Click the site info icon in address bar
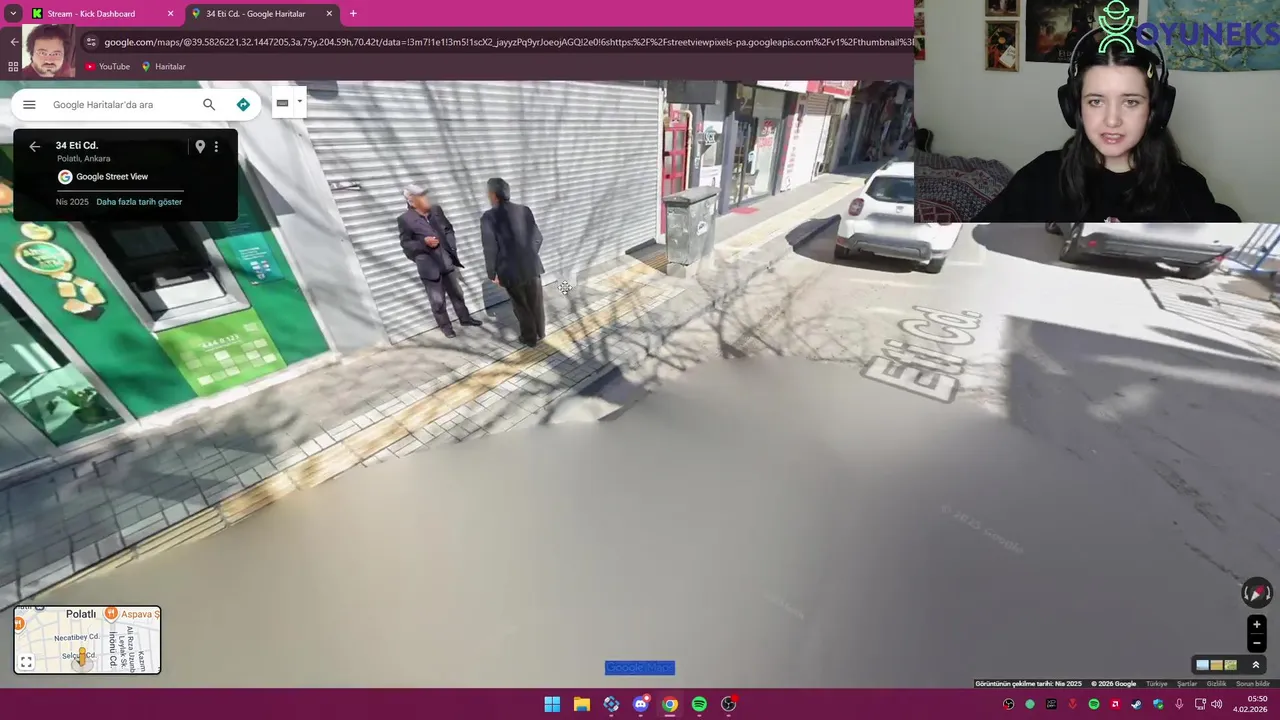The width and height of the screenshot is (1280, 720). pos(91,42)
